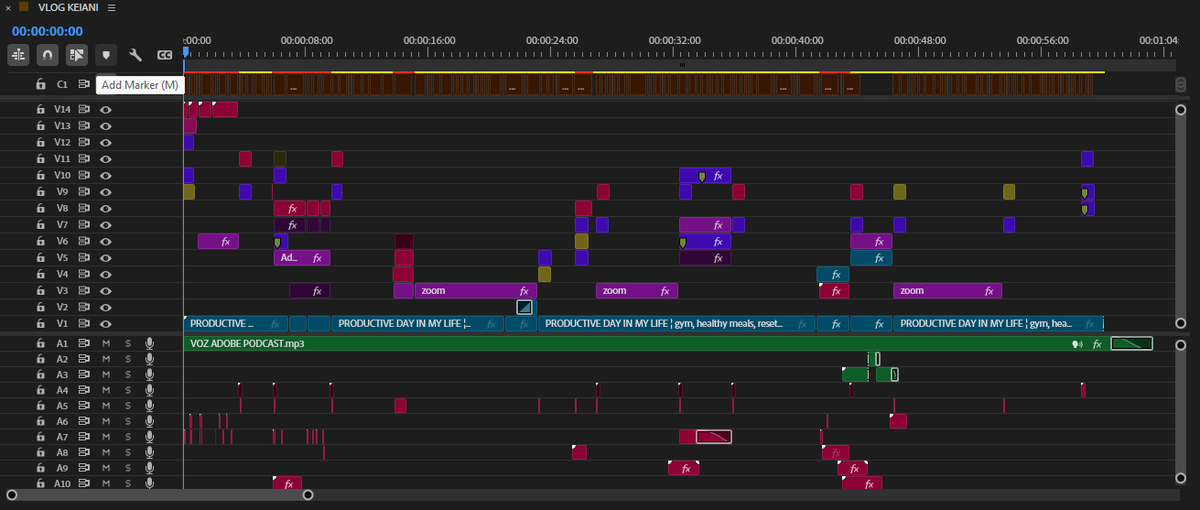Open the VLOG KEIANI panel menu
This screenshot has height=510, width=1200.
coord(111,7)
